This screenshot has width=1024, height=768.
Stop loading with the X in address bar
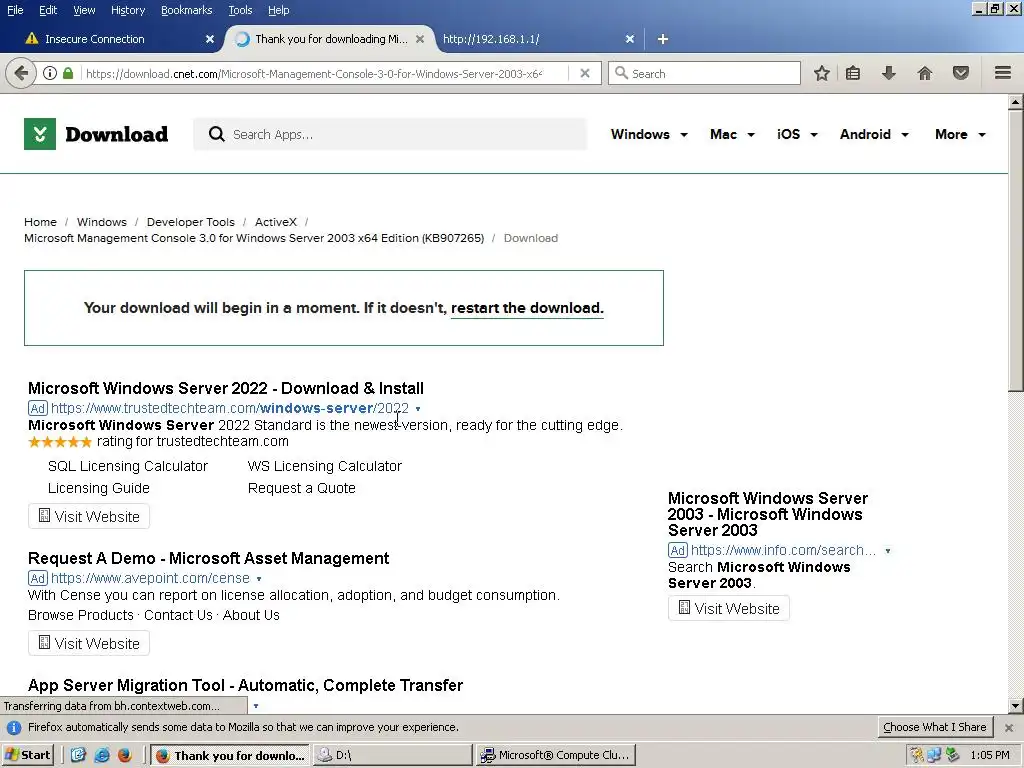click(585, 73)
